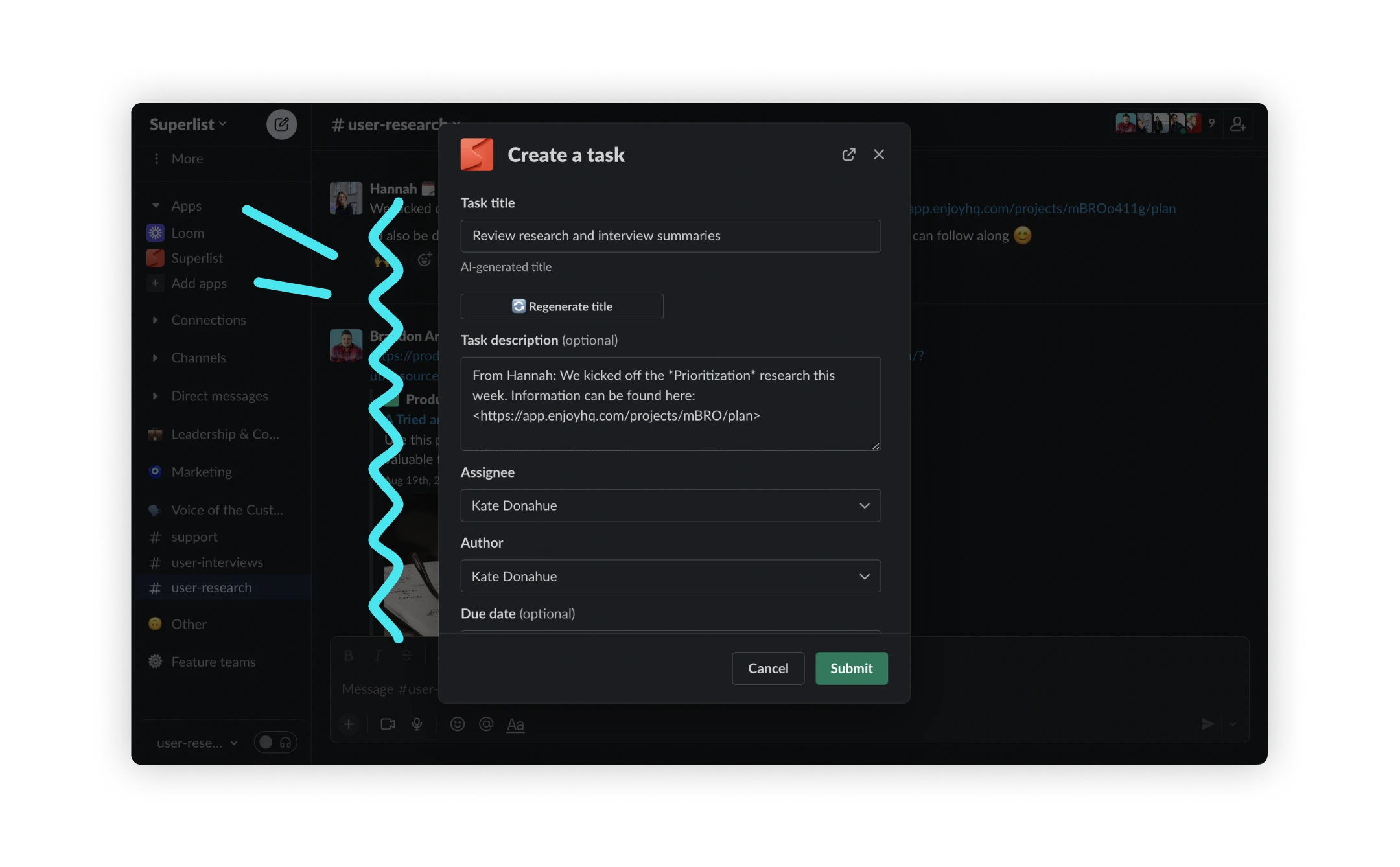Click Cancel to dismiss the task dialog
1400x867 pixels.
(768, 667)
